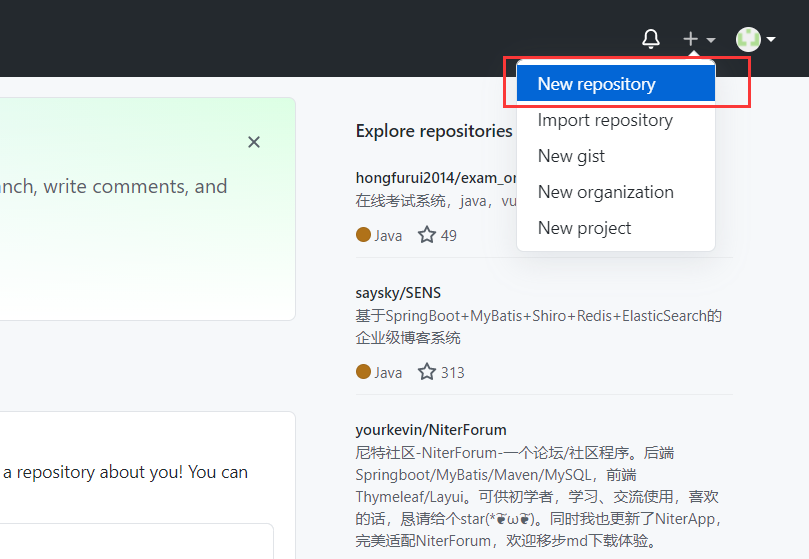809x559 pixels.
Task: Open hongfurui2014/exam_online repository link
Action: pos(435,178)
